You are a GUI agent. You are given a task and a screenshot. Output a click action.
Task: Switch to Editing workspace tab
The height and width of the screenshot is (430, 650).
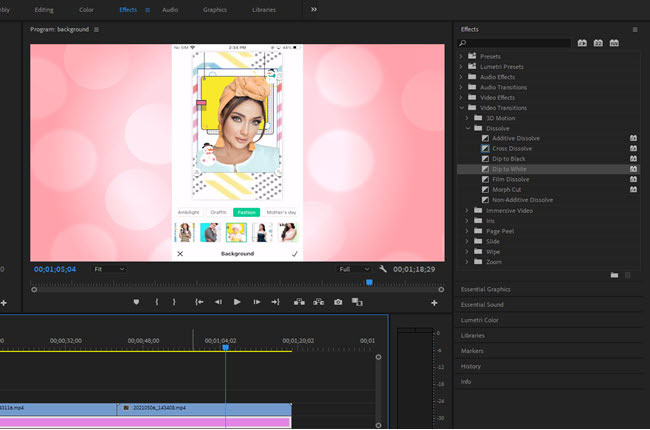[x=44, y=10]
